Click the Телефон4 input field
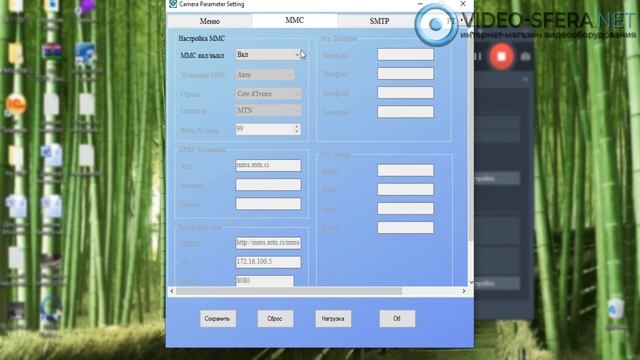Screen dimensions: 640x360 tap(405, 112)
